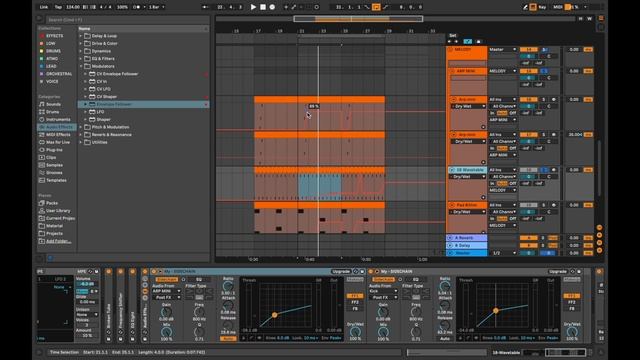Select FF2 mode on first compressor
Image resolution: width=640 pixels, height=360 pixels.
(x=355, y=302)
